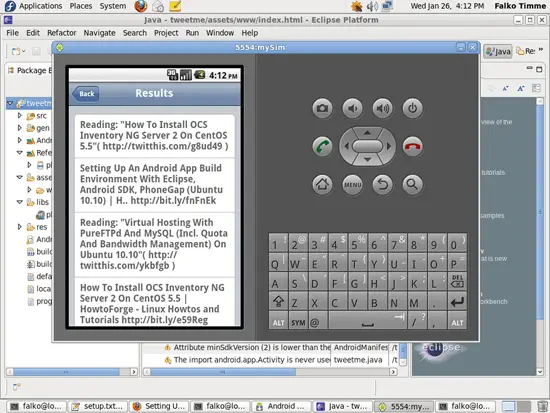Switch to setup.txt taskbar window
The height and width of the screenshot is (413, 550).
click(98, 406)
